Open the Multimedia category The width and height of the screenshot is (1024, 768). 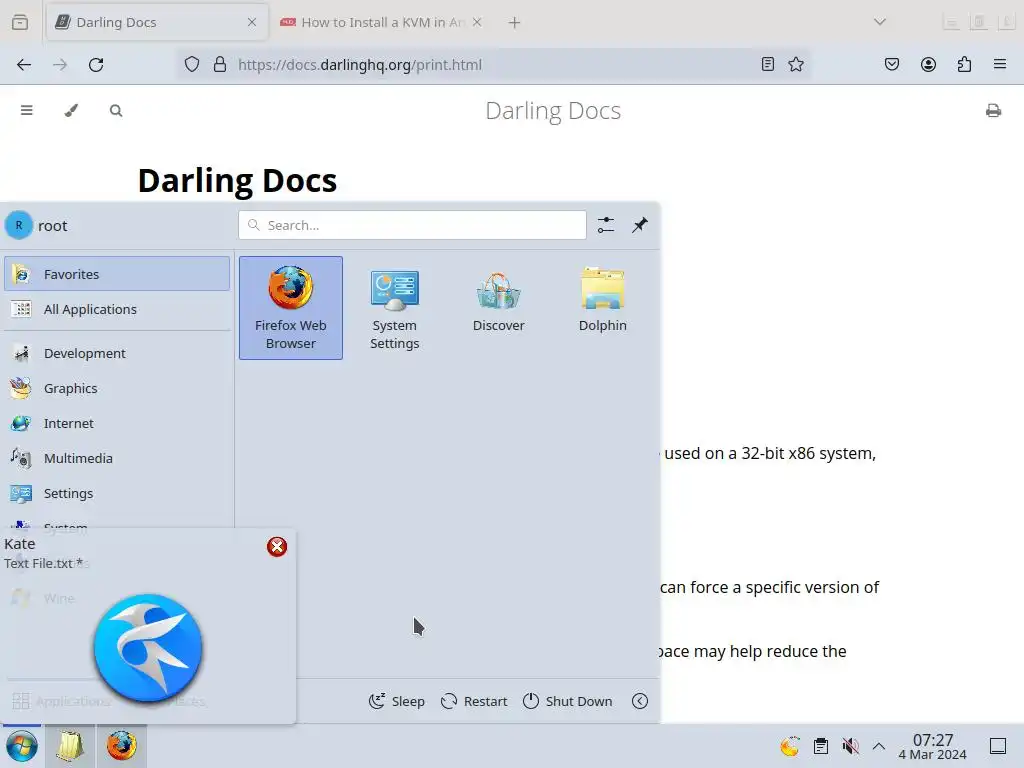117,458
